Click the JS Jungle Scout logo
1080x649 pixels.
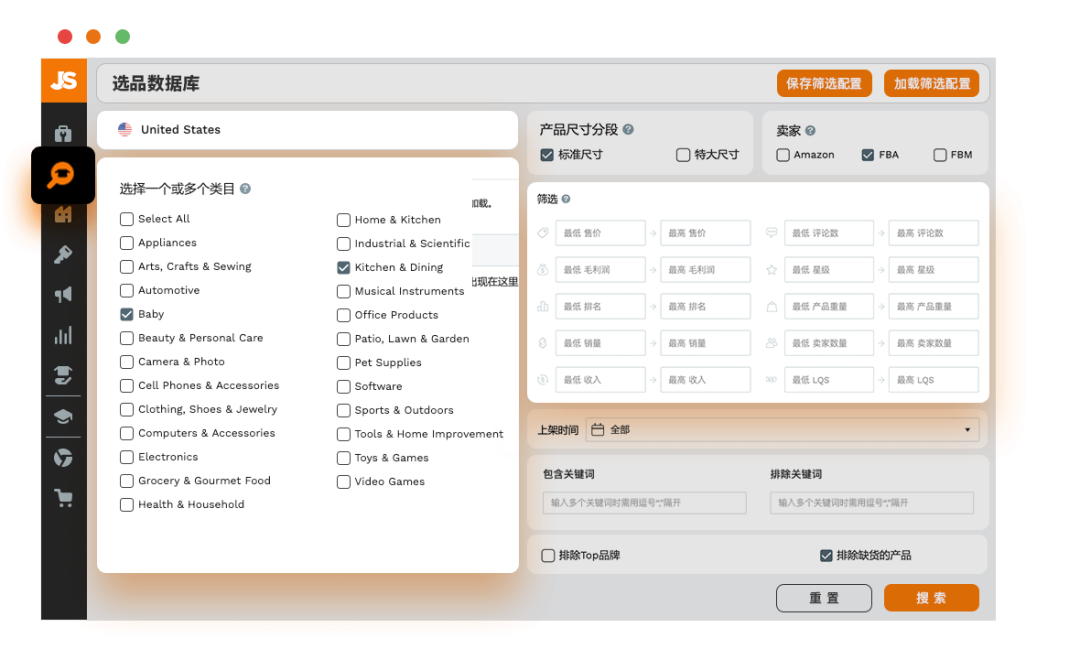coord(64,81)
